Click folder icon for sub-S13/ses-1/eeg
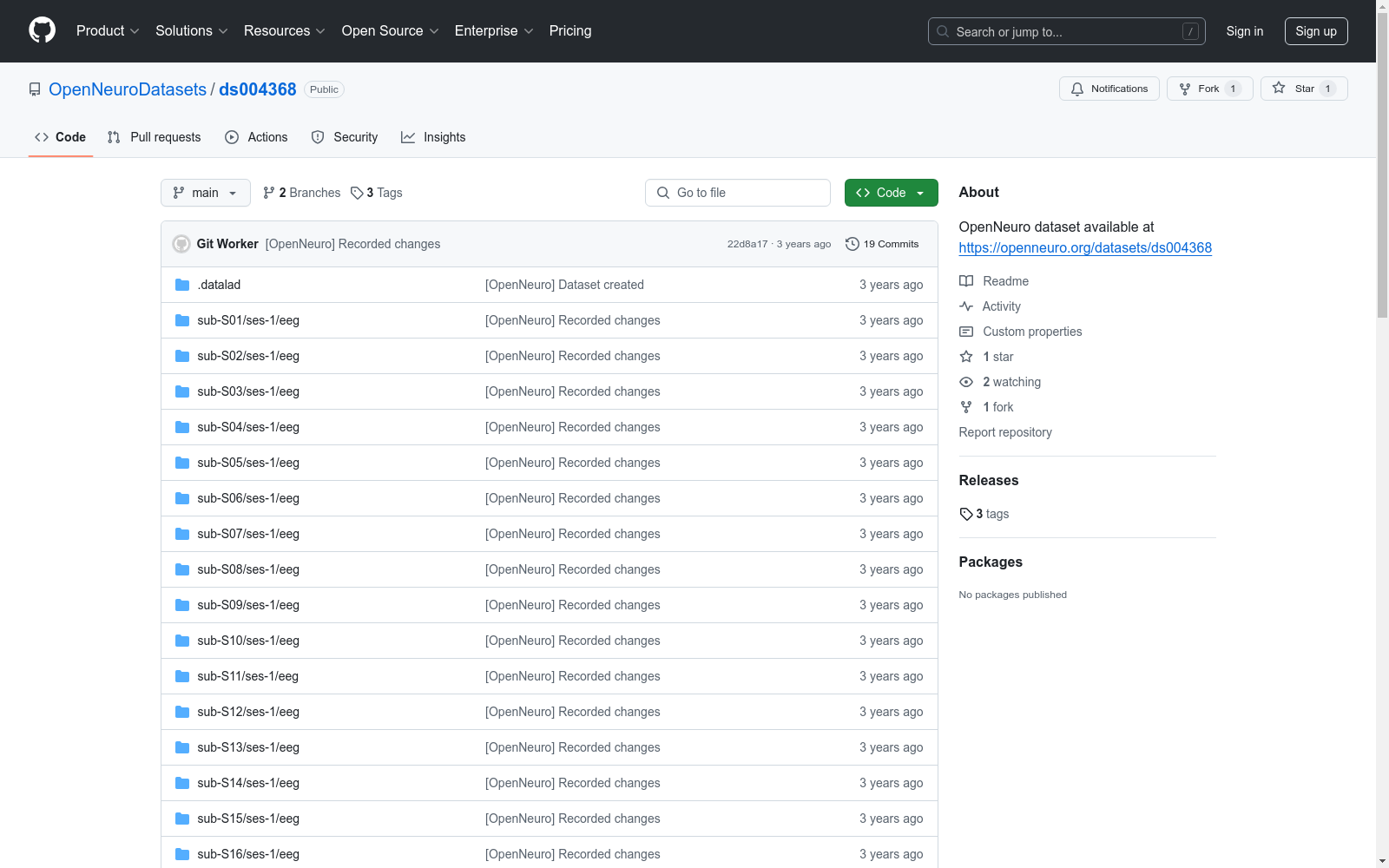This screenshot has height=868, width=1389. point(182,747)
